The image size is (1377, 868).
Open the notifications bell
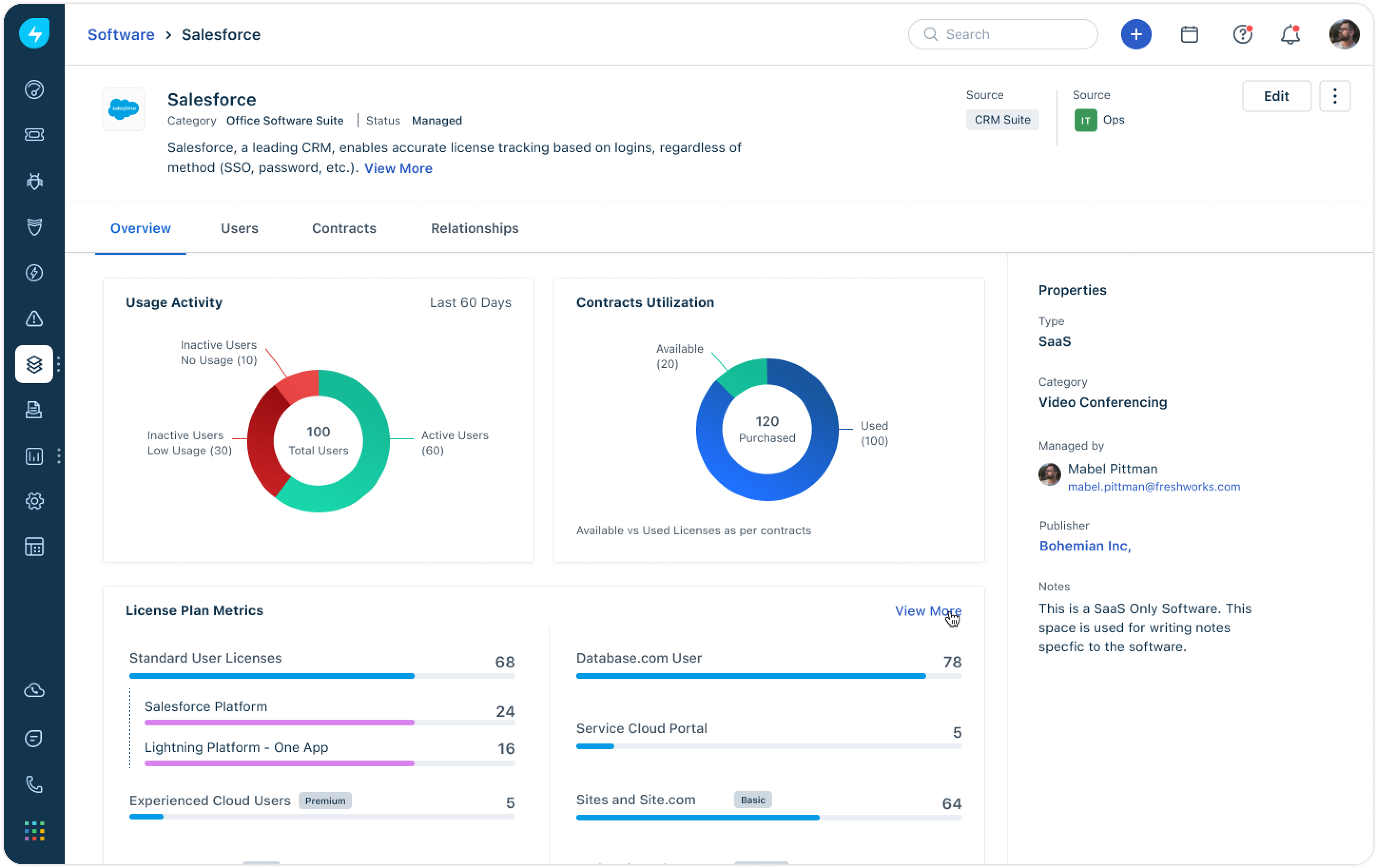1290,34
